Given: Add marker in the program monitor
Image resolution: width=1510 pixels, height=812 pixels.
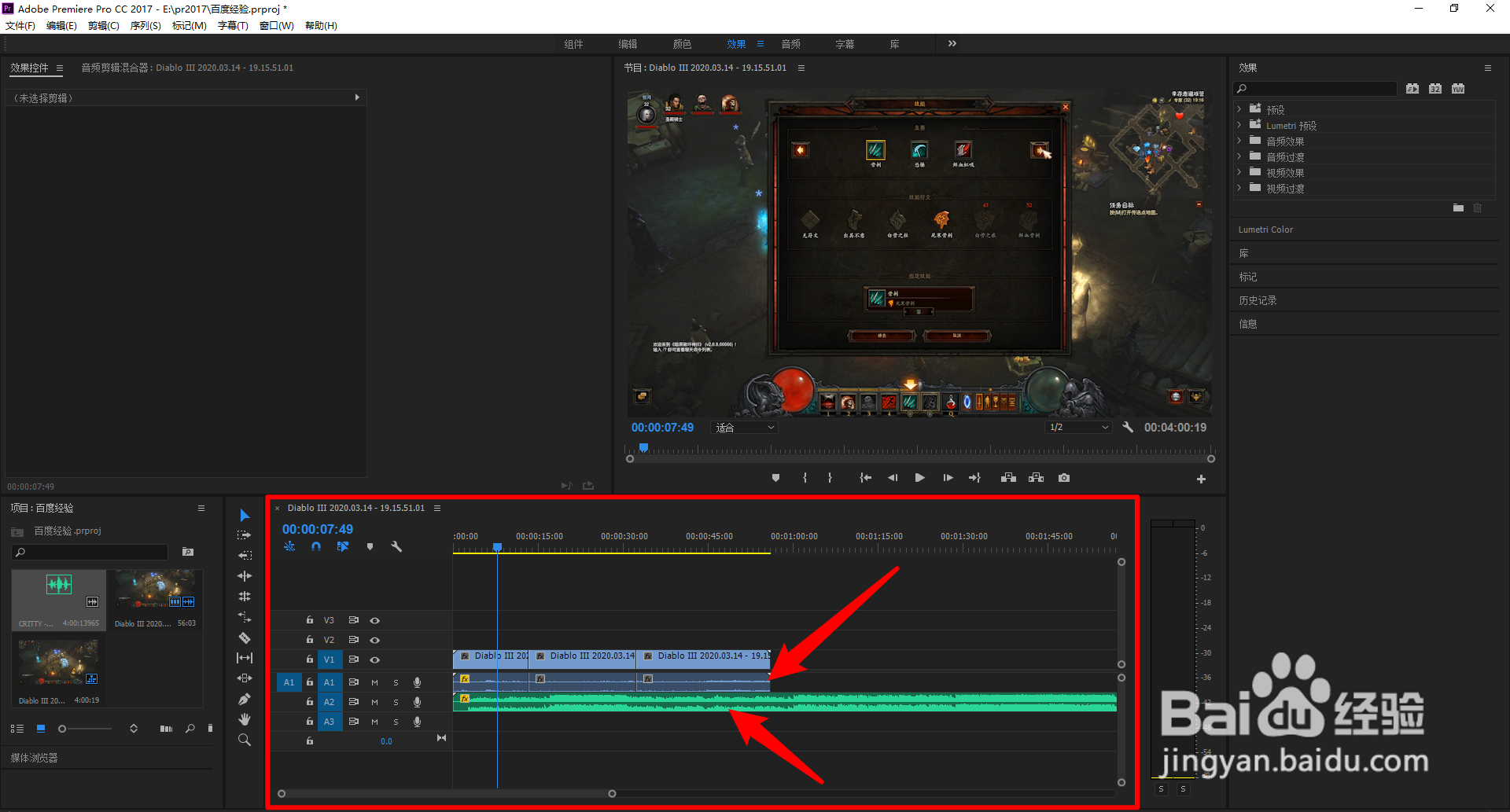Looking at the screenshot, I should tap(776, 478).
